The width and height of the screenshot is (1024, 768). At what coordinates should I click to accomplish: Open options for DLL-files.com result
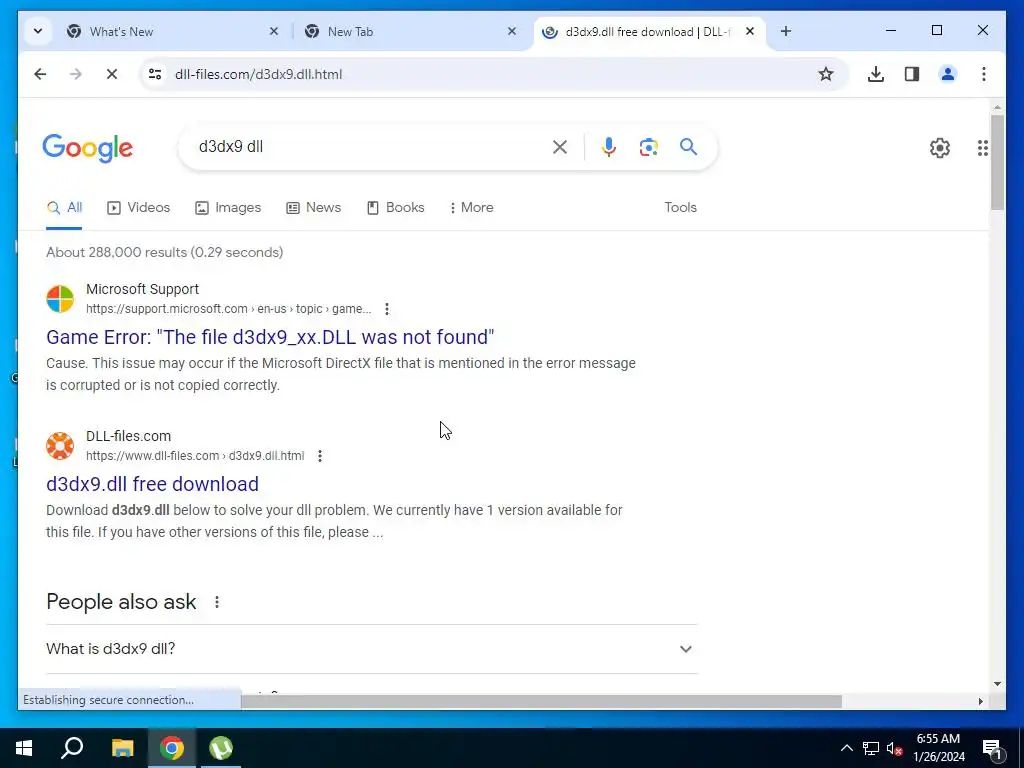[319, 456]
